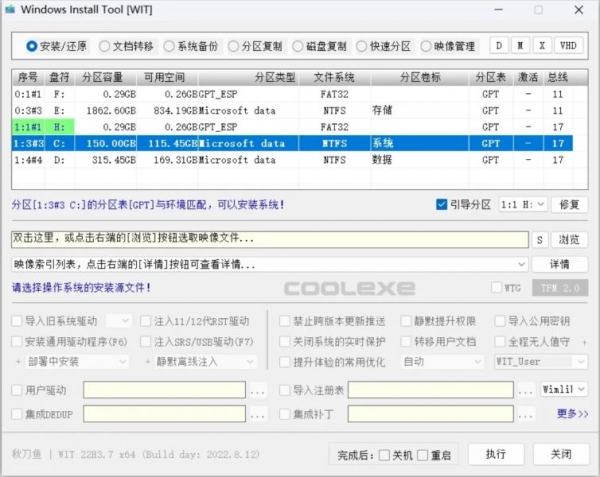
Task: Enable 用户驱动 checkbox
Action: pos(17,390)
